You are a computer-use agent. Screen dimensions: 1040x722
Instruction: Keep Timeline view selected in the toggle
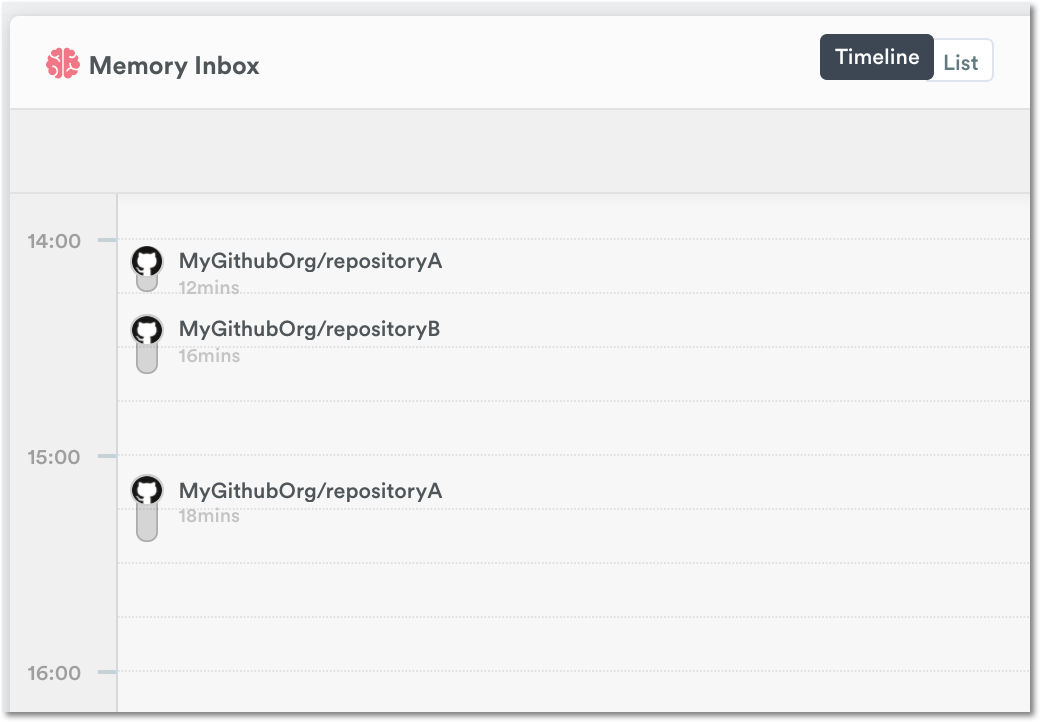(x=876, y=57)
